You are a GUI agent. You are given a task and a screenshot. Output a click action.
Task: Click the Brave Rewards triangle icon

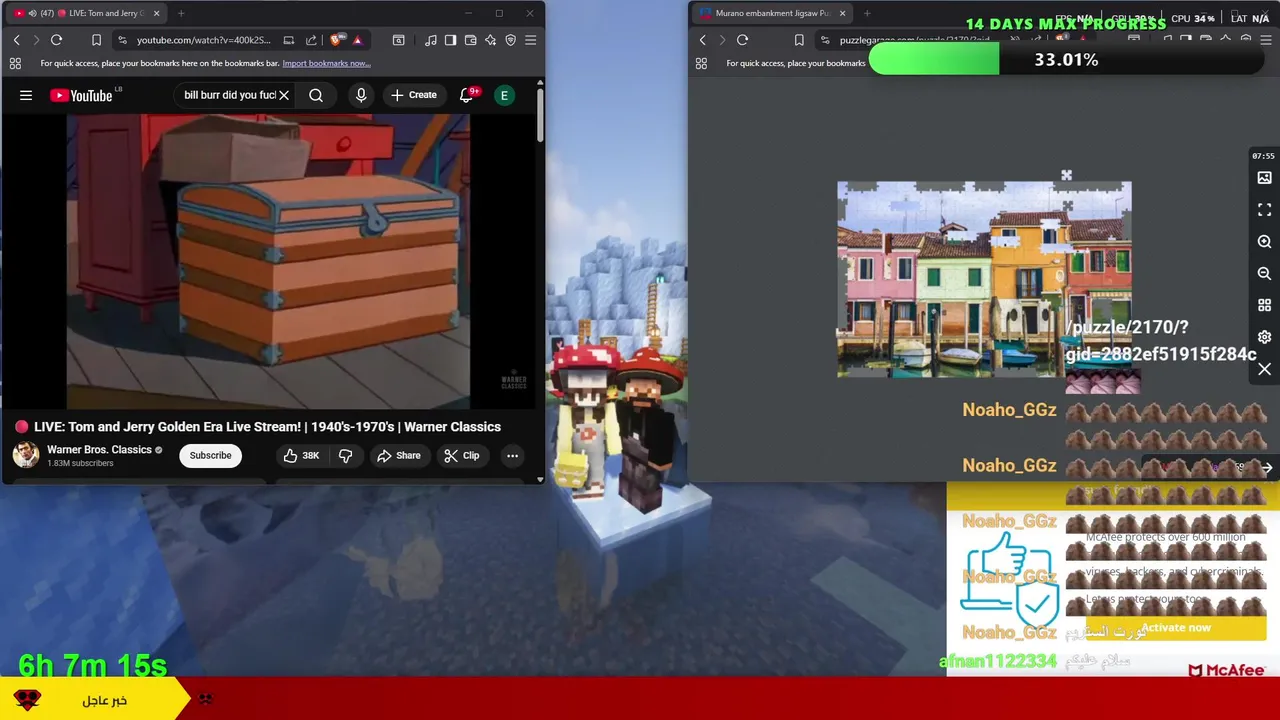(357, 40)
